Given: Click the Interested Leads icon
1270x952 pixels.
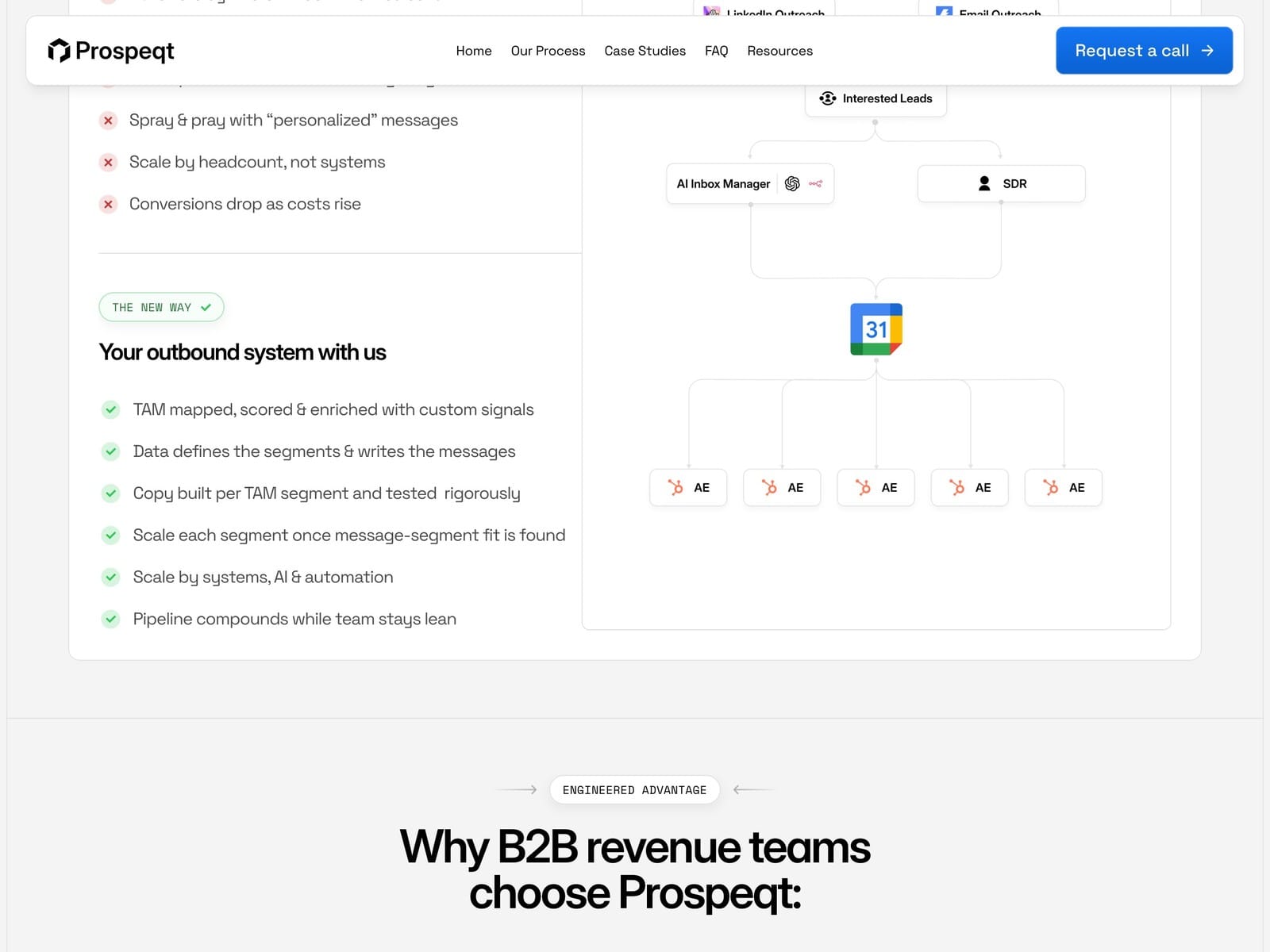Looking at the screenshot, I should (x=828, y=98).
